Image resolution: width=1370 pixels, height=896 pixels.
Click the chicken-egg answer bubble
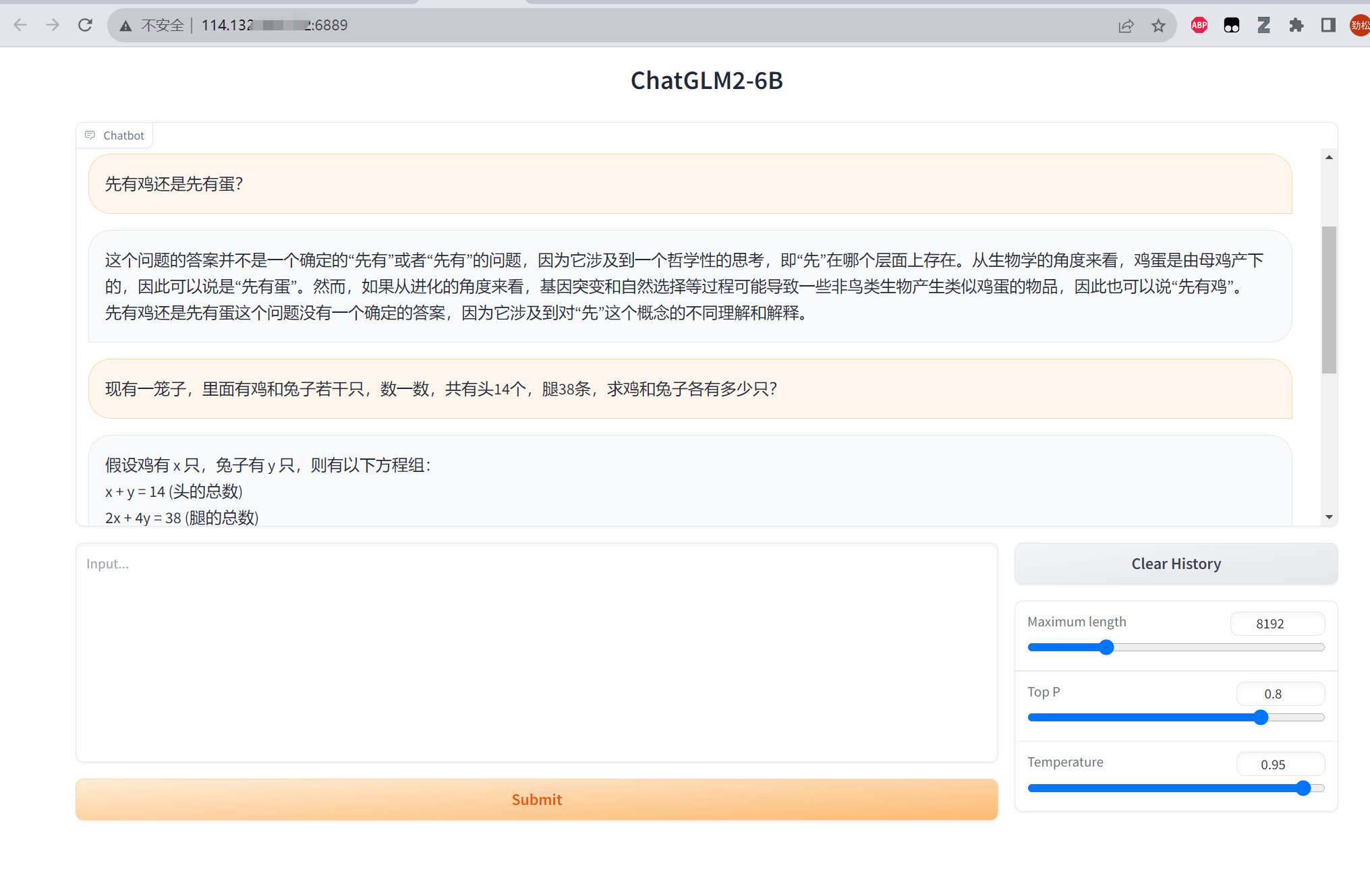tap(690, 287)
